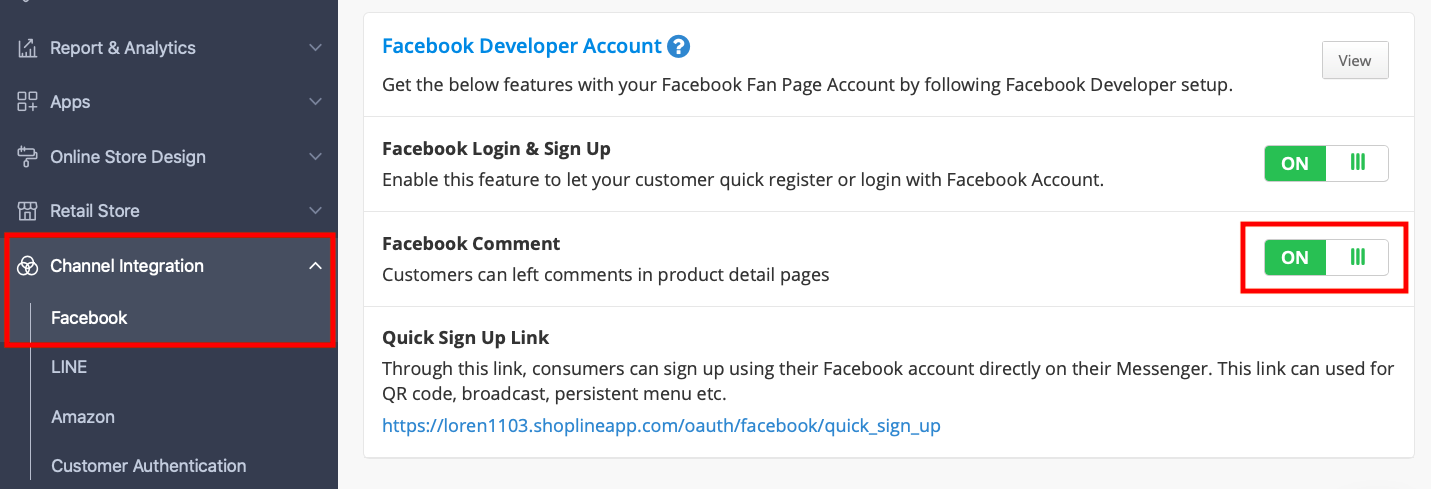Open the quick_sign_up link URL
The image size is (1431, 489).
[661, 426]
